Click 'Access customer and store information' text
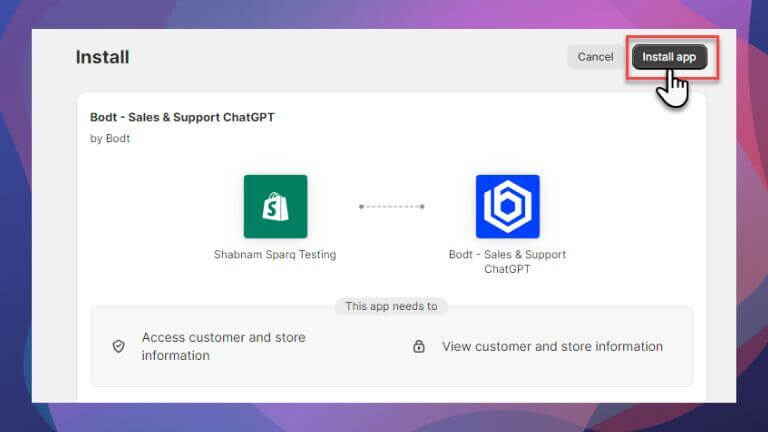The width and height of the screenshot is (768, 432). point(223,346)
